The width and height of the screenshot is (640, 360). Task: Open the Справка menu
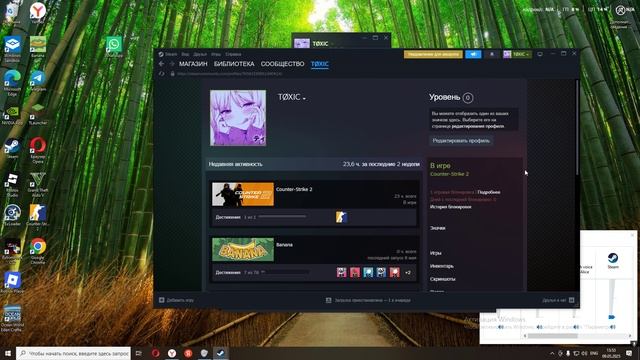pyautogui.click(x=233, y=54)
